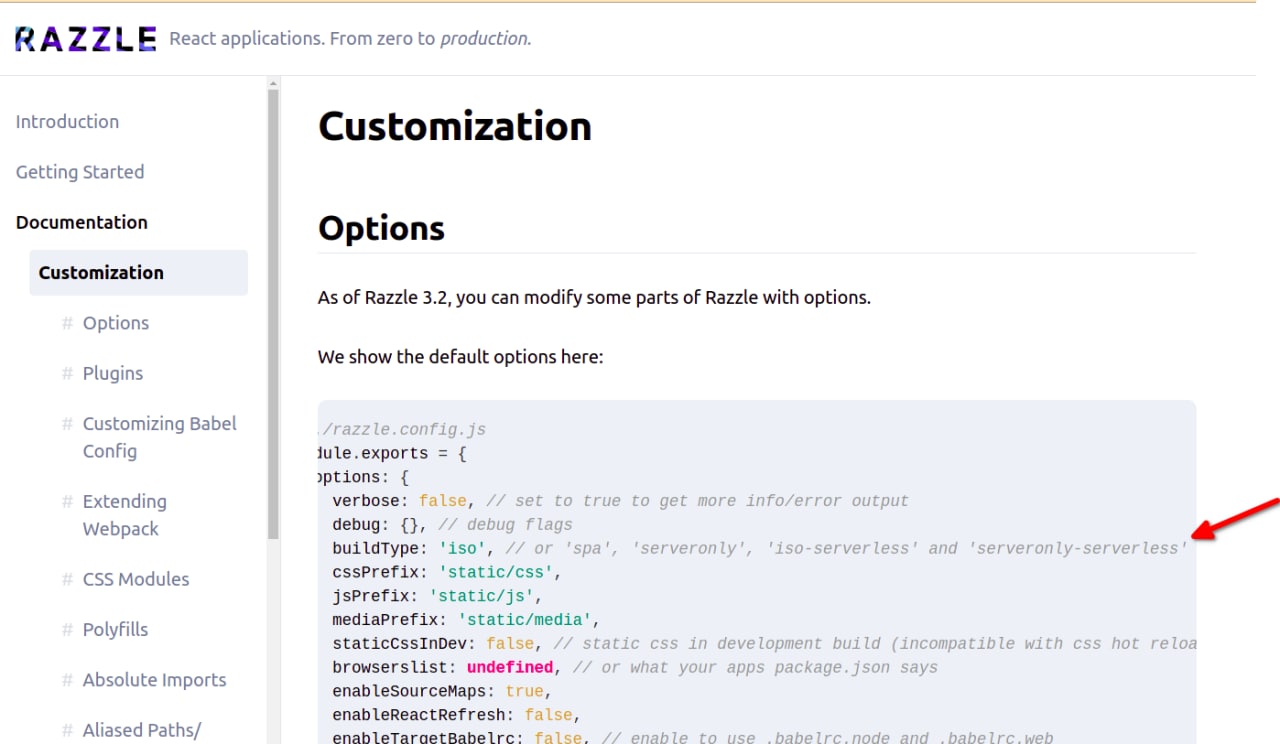The height and width of the screenshot is (744, 1280).
Task: Click the Options section heading
Action: click(381, 228)
